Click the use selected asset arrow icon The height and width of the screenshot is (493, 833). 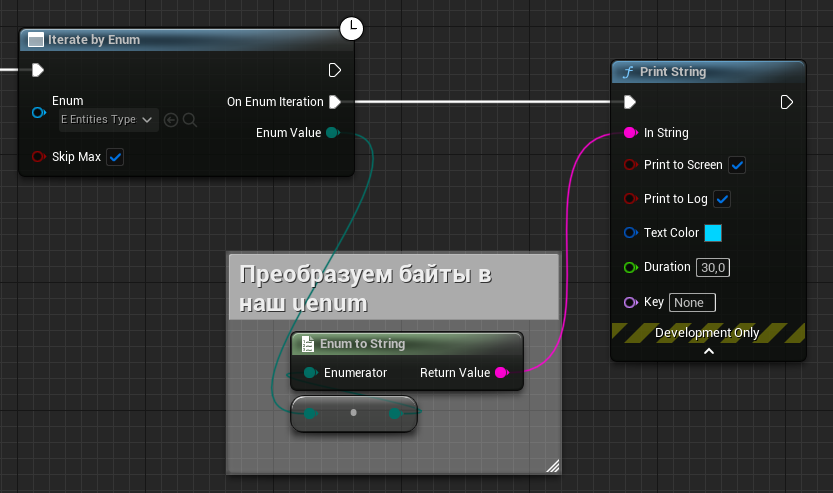click(171, 120)
